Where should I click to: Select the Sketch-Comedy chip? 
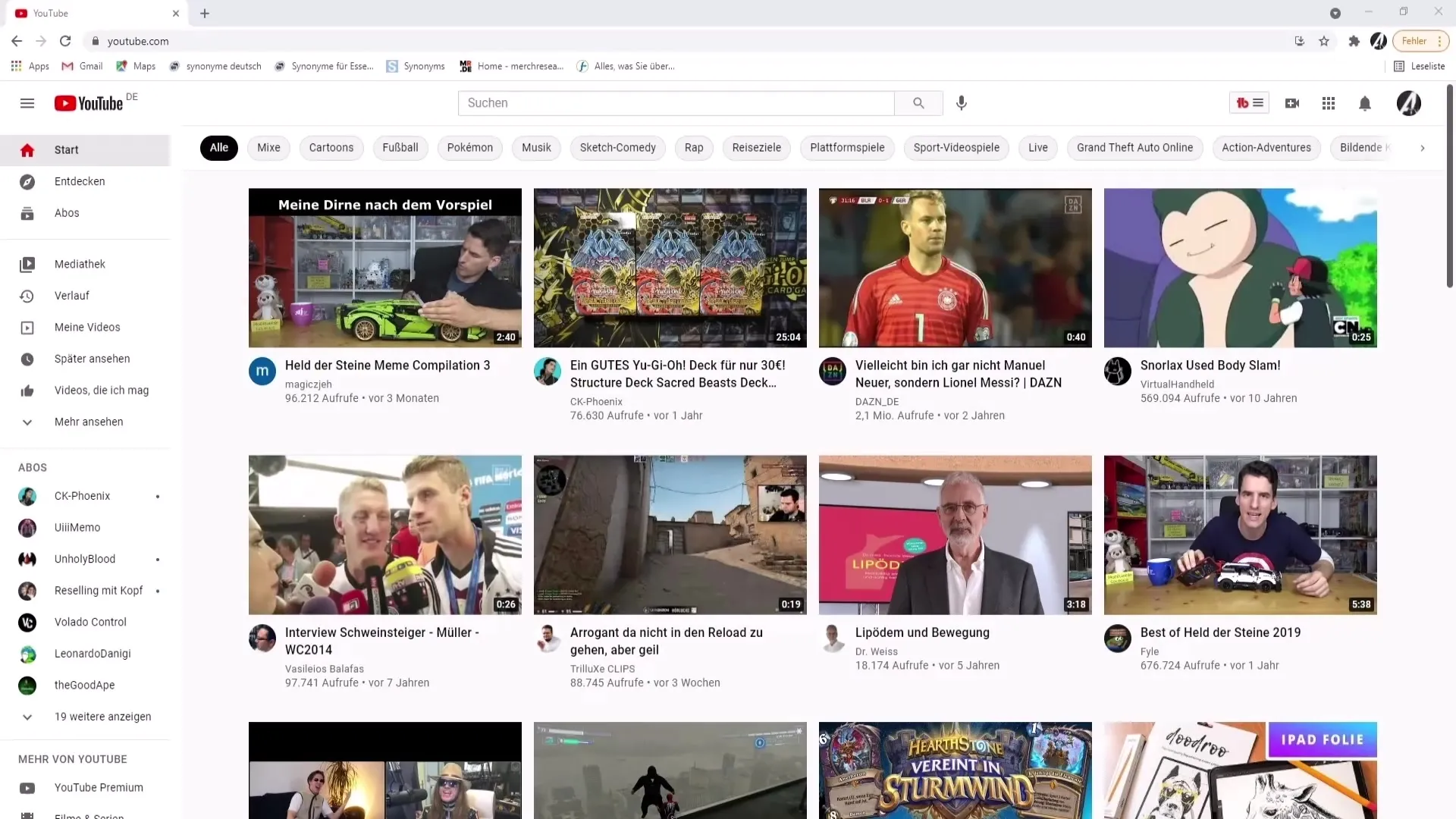(618, 148)
